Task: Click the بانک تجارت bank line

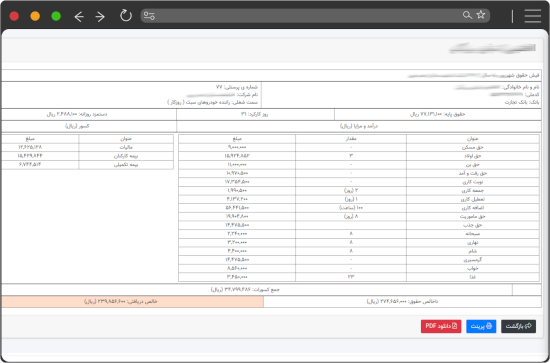Action: (522, 102)
